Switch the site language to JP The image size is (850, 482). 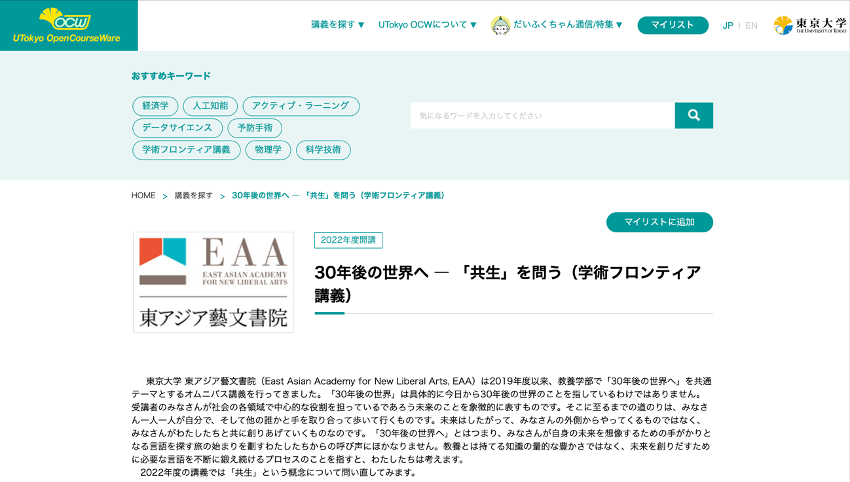727,25
